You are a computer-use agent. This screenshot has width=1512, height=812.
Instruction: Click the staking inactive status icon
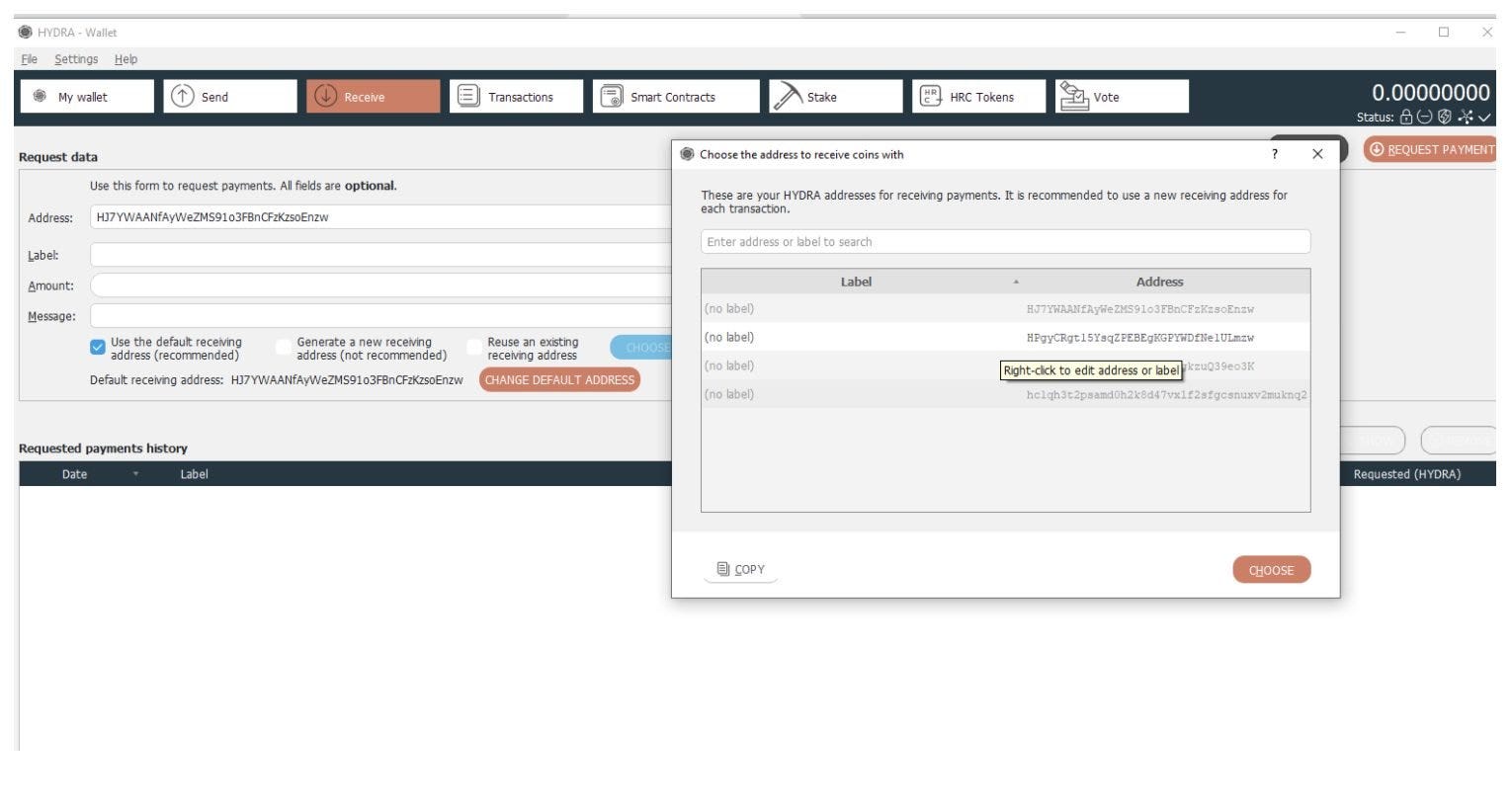(x=1424, y=117)
